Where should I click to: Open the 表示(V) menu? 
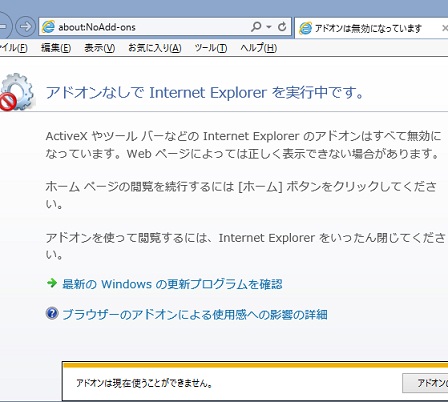point(99,48)
